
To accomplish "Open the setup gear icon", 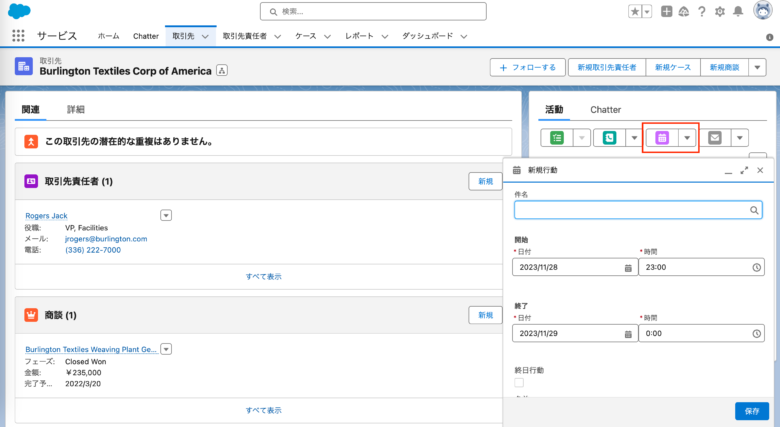I will click(x=720, y=11).
